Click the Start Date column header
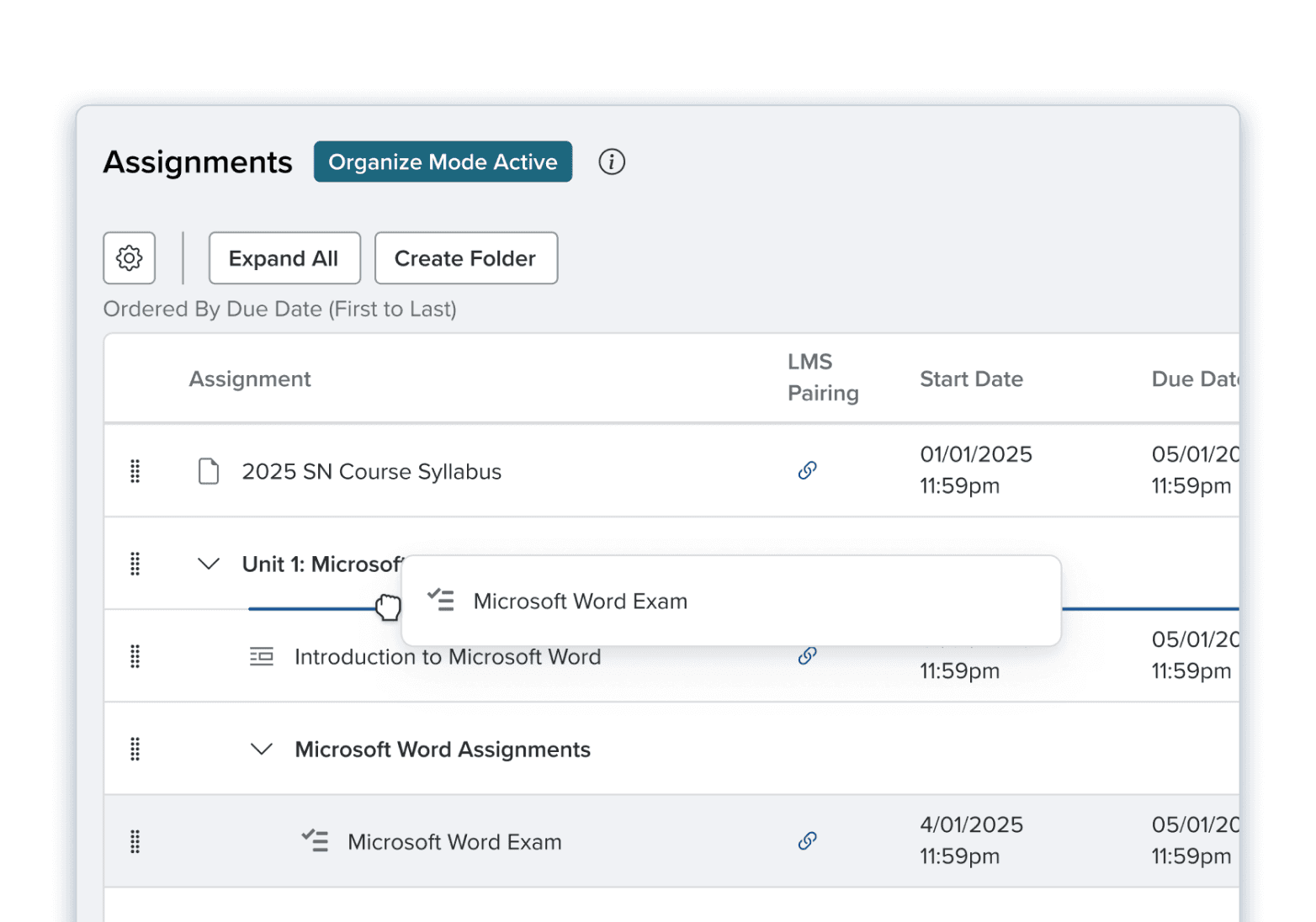The height and width of the screenshot is (922, 1316). (971, 379)
